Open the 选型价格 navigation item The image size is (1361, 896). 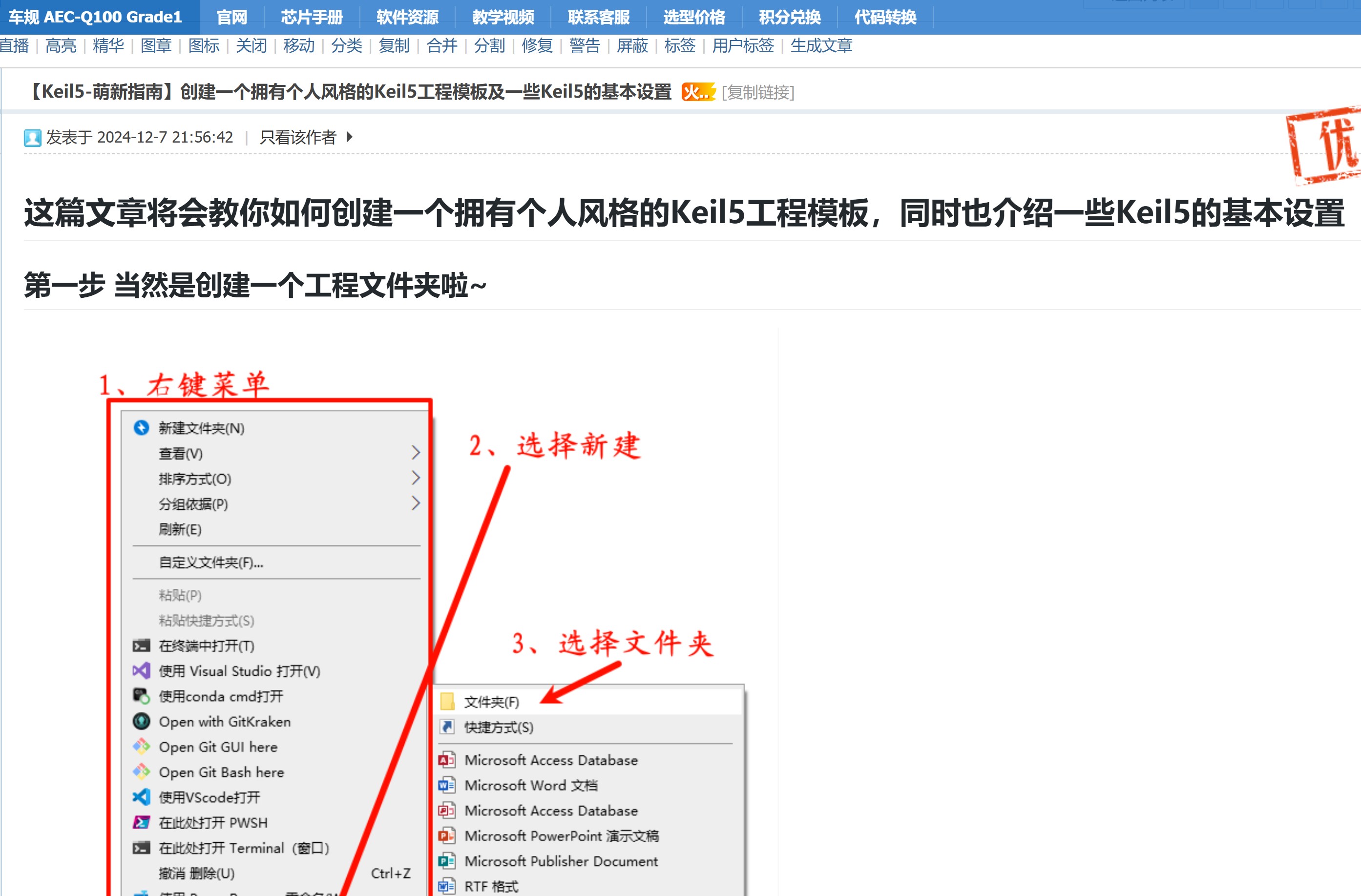pyautogui.click(x=694, y=17)
